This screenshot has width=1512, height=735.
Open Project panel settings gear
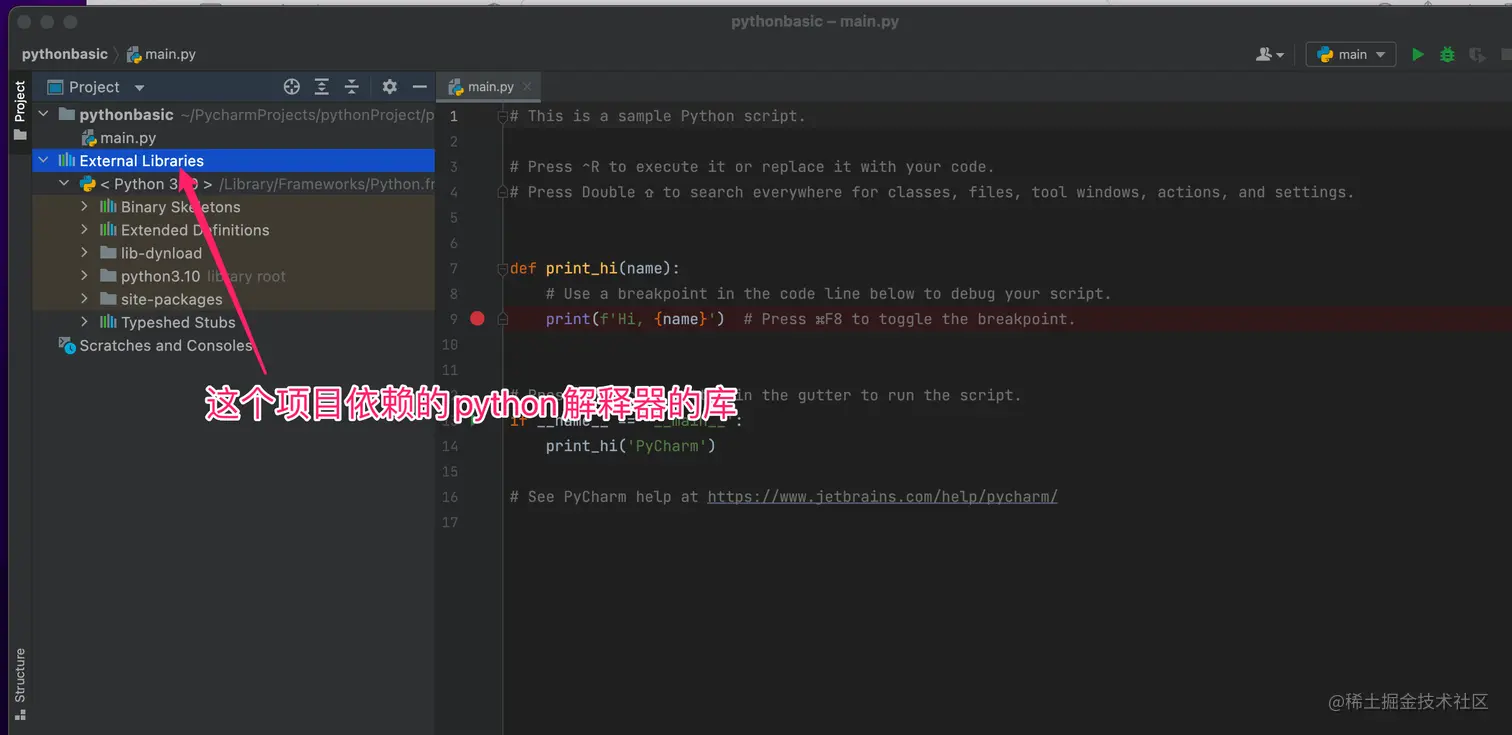pyautogui.click(x=390, y=87)
